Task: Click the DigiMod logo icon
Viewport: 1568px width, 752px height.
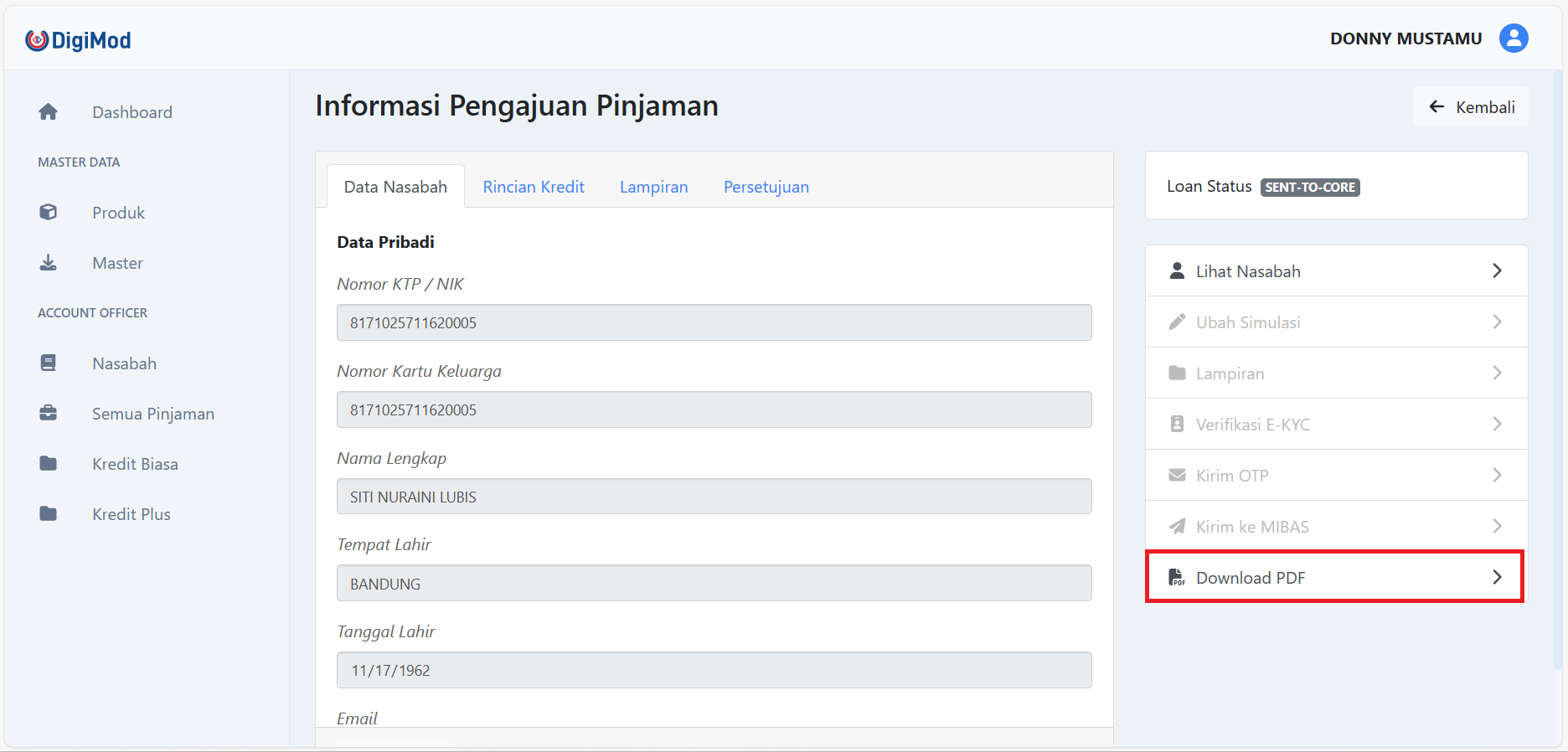Action: click(x=36, y=40)
